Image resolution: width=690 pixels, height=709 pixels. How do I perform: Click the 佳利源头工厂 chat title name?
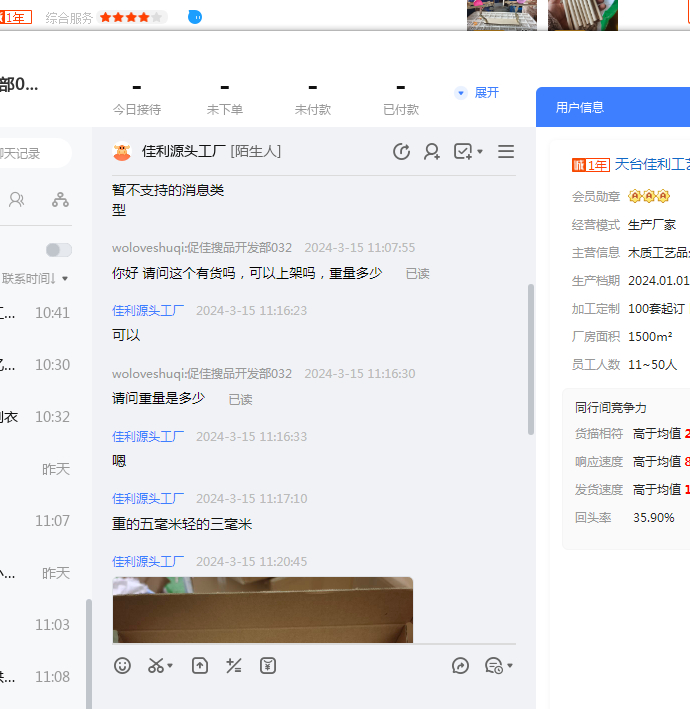[183, 151]
